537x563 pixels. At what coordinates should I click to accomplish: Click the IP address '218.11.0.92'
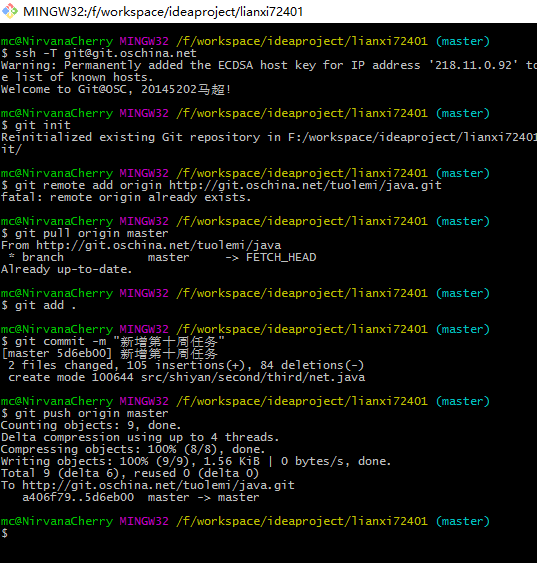[473, 65]
